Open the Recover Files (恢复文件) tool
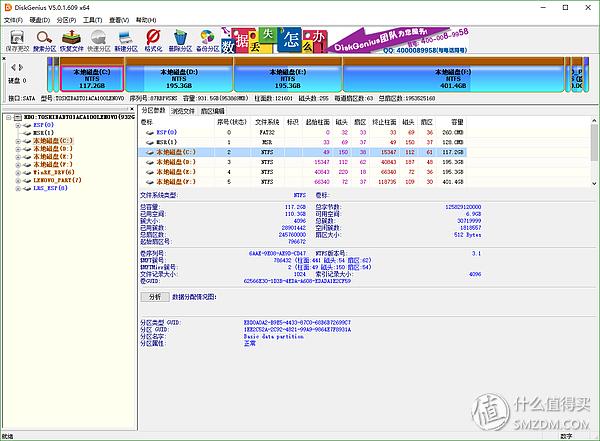 pos(72,40)
